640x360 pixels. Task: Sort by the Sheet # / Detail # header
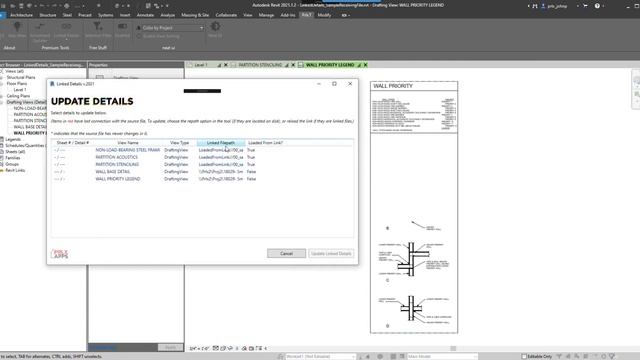point(73,143)
